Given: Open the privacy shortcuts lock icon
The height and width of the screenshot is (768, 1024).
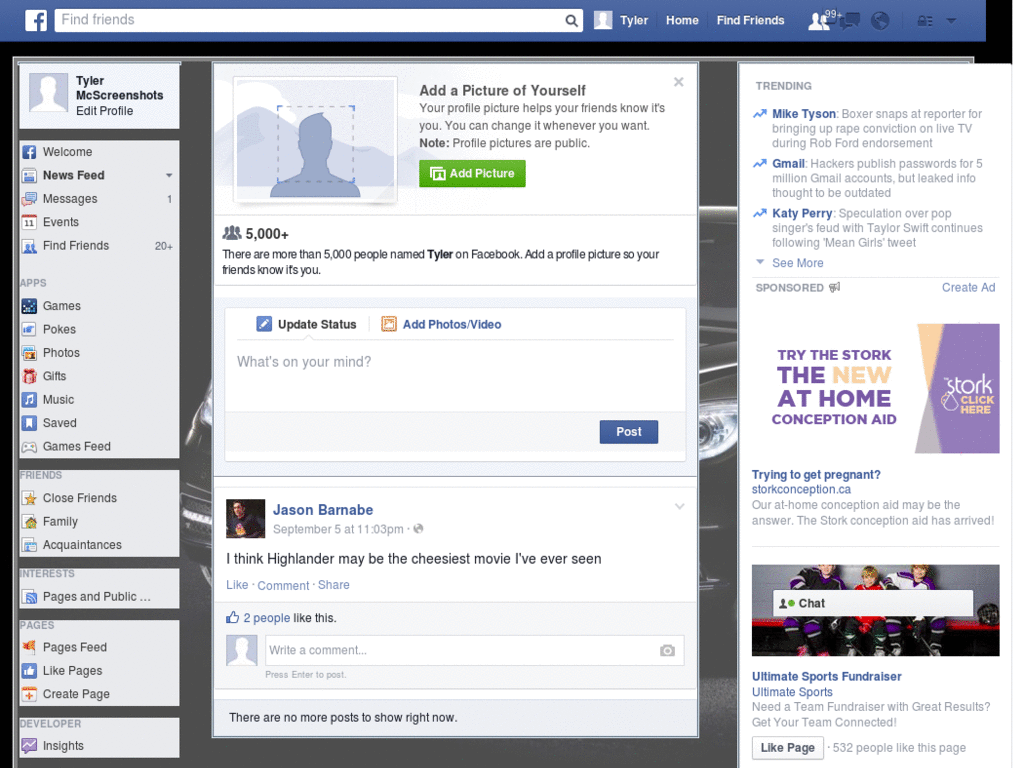Looking at the screenshot, I should (x=925, y=21).
